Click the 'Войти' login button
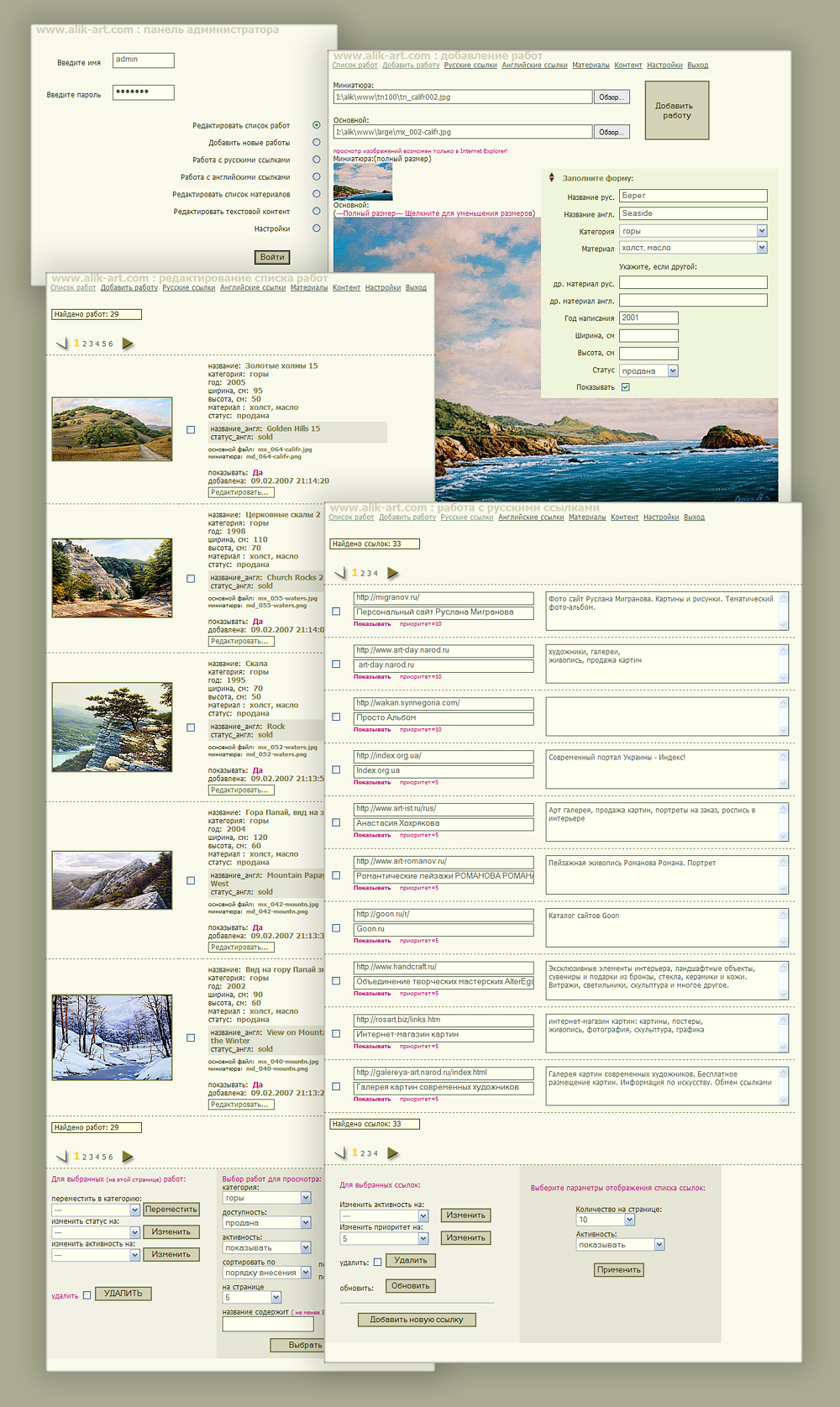Image resolution: width=840 pixels, height=1407 pixels. (x=272, y=257)
